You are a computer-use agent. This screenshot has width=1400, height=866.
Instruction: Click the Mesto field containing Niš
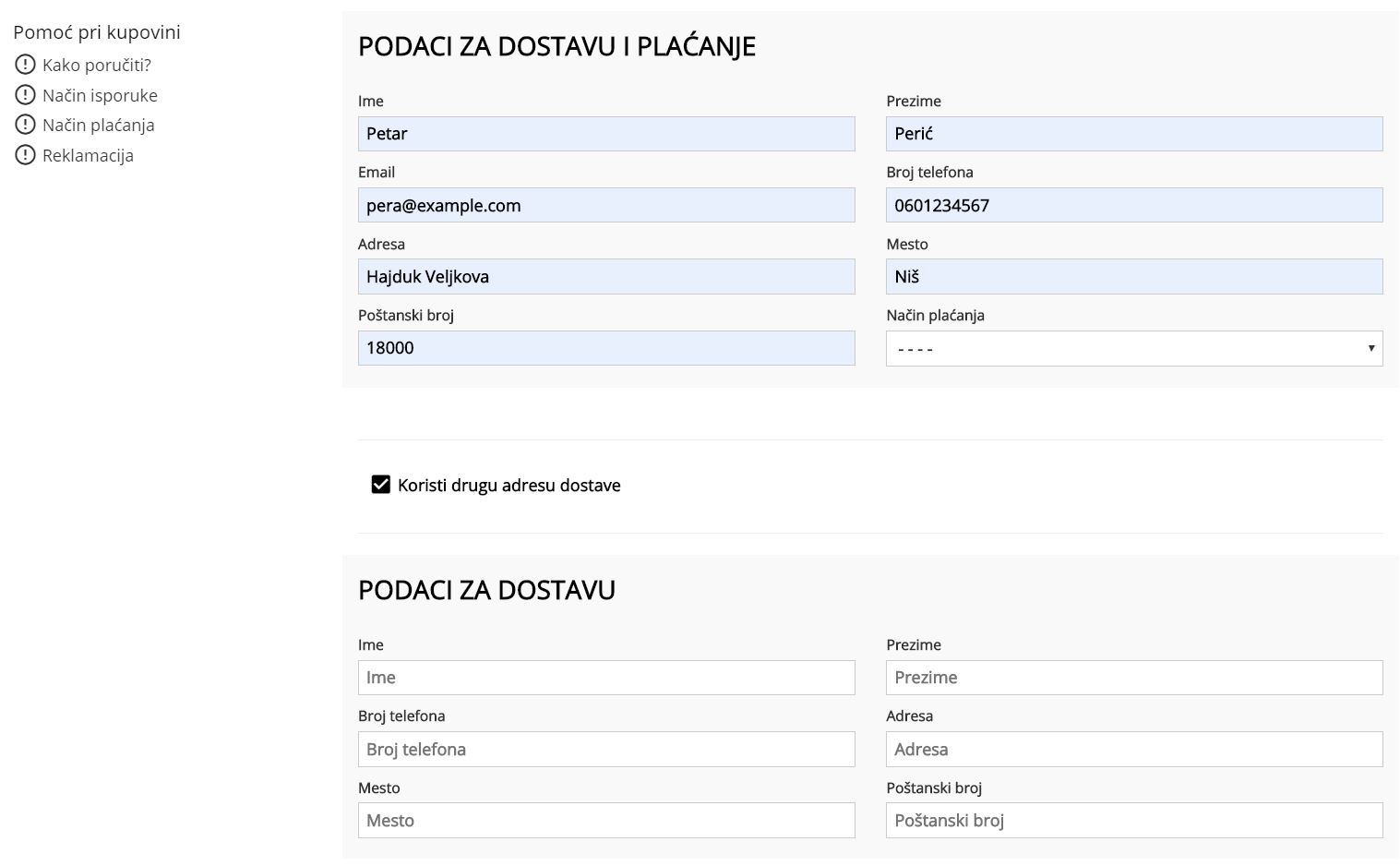(x=1133, y=277)
